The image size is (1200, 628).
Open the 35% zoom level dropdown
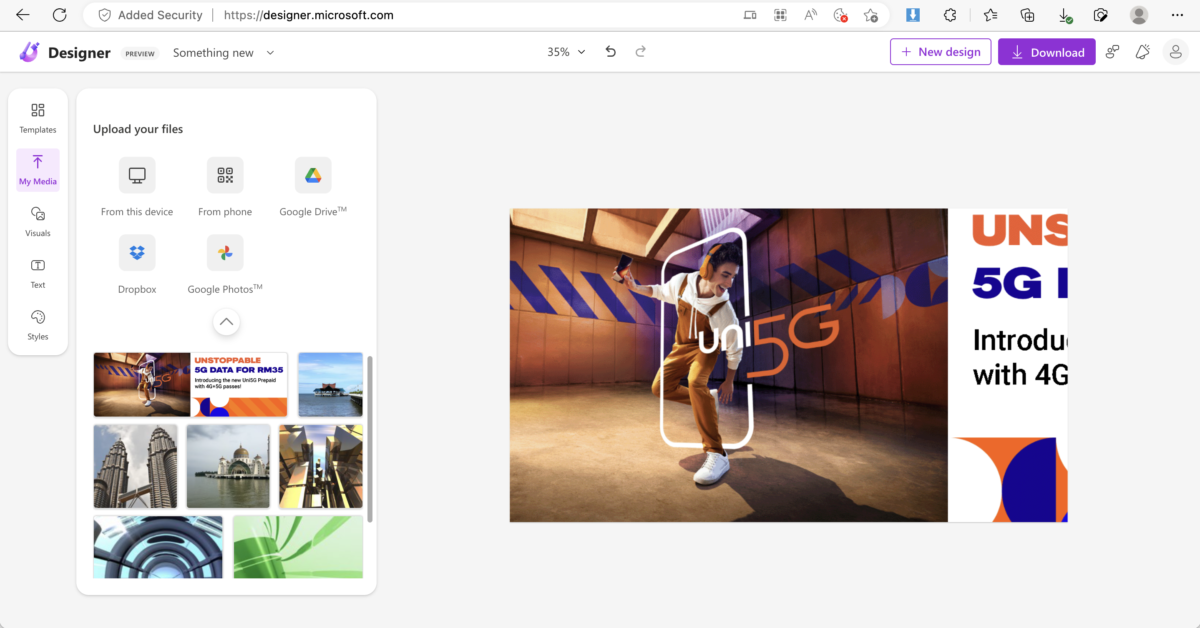click(x=566, y=52)
